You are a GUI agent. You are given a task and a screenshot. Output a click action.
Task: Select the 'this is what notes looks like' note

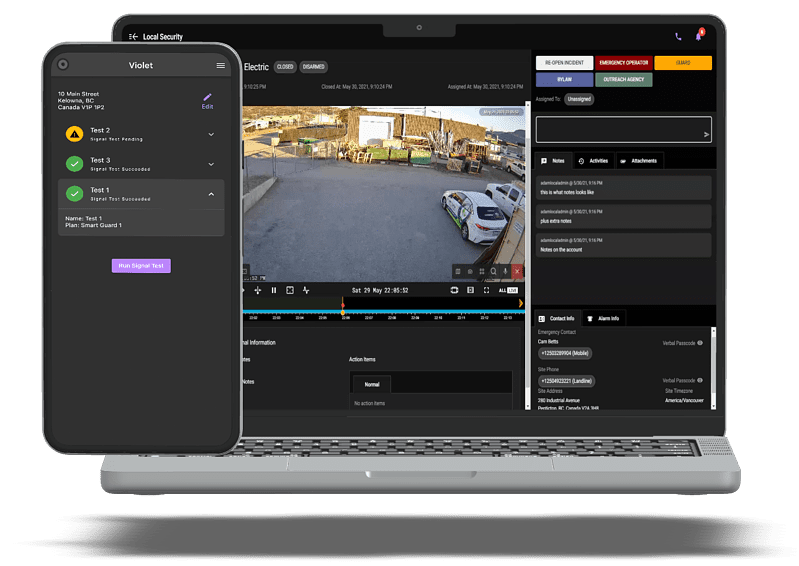click(x=624, y=188)
